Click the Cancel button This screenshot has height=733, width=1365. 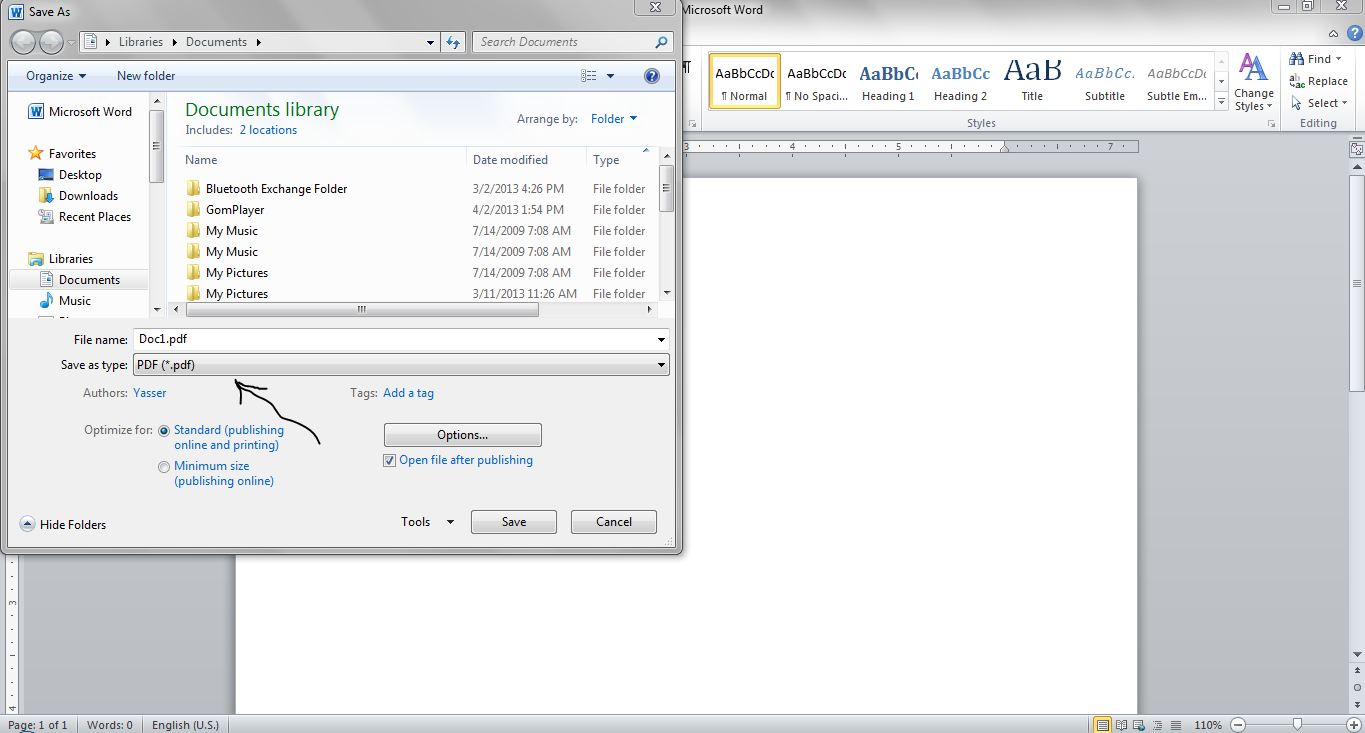(614, 522)
